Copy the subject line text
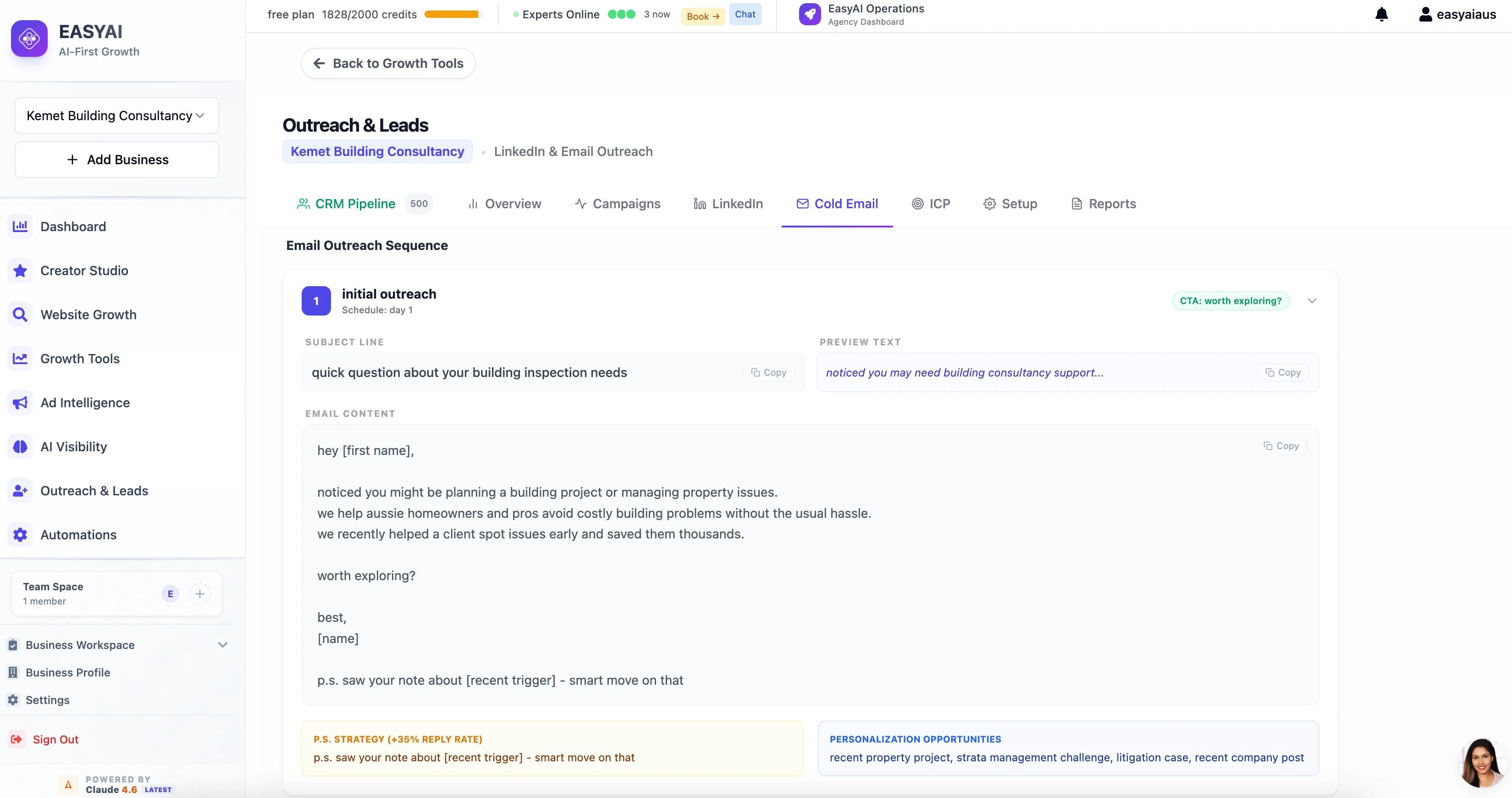The image size is (1512, 798). pyautogui.click(x=768, y=372)
